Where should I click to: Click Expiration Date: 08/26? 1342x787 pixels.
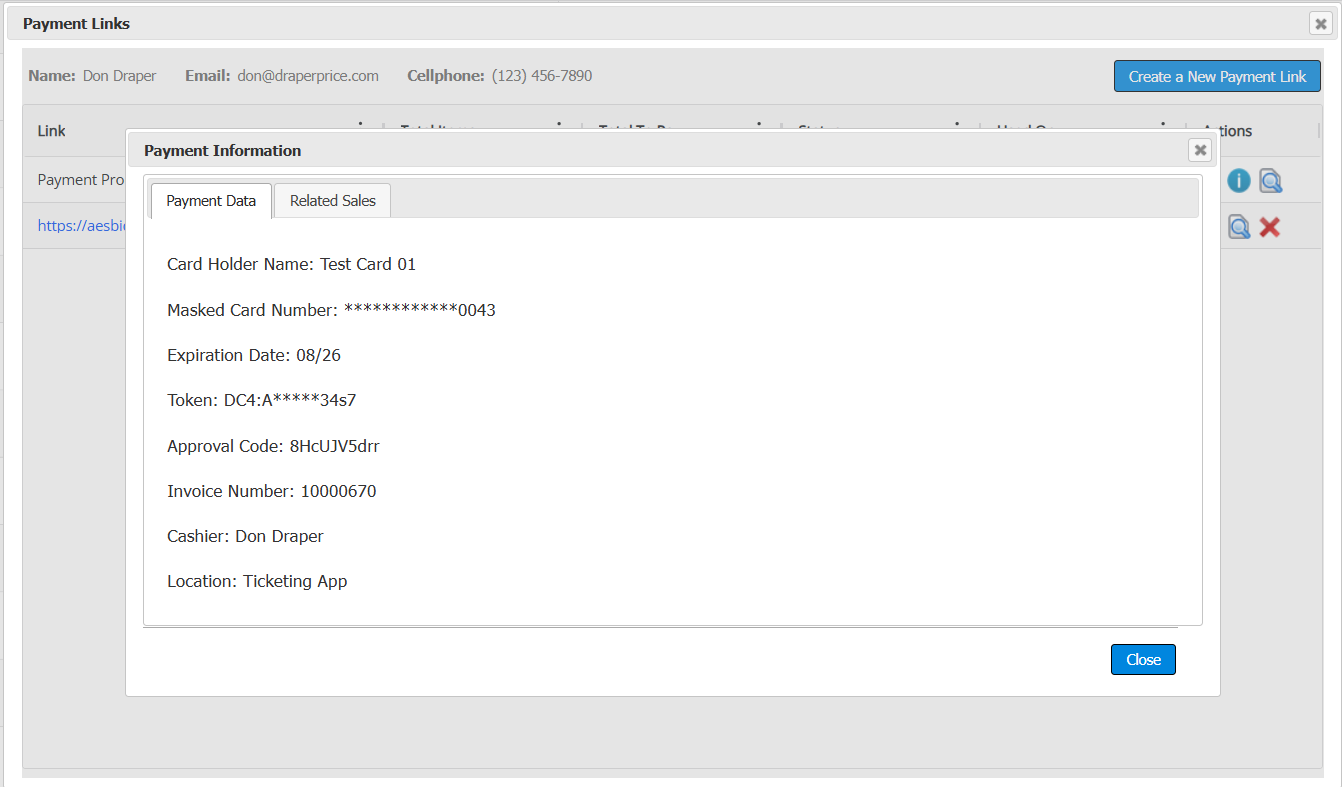(254, 356)
